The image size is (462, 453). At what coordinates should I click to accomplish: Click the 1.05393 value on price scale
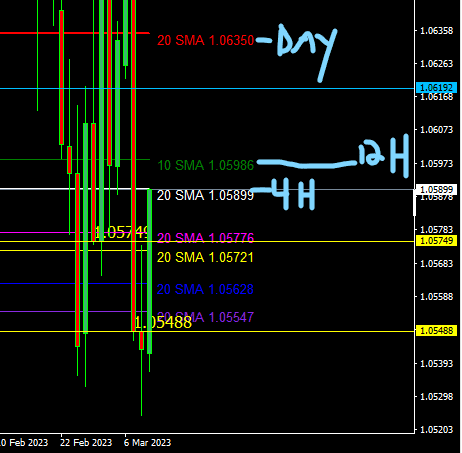(437, 363)
